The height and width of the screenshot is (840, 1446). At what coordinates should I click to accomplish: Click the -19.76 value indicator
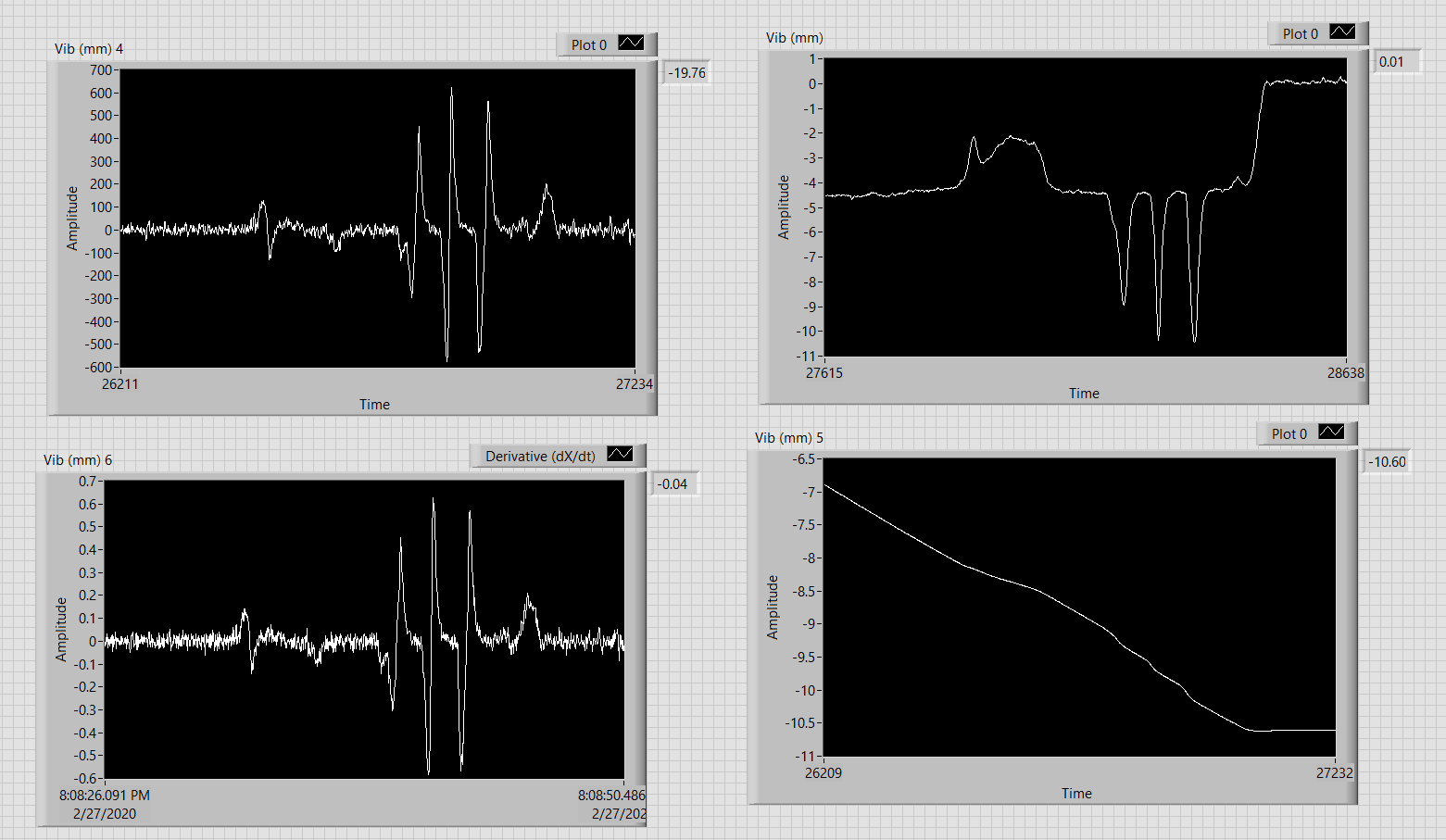686,72
